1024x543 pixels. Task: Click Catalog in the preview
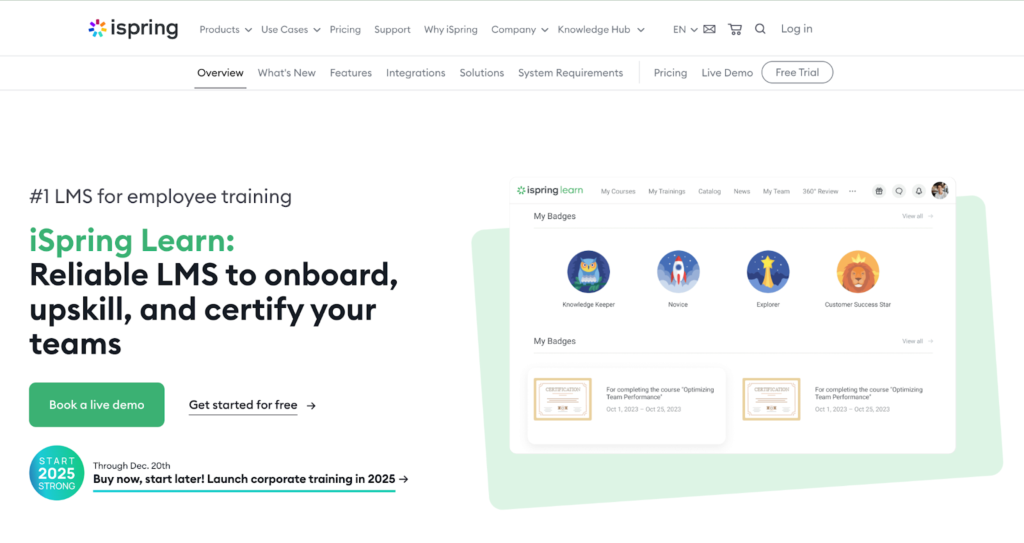click(709, 191)
